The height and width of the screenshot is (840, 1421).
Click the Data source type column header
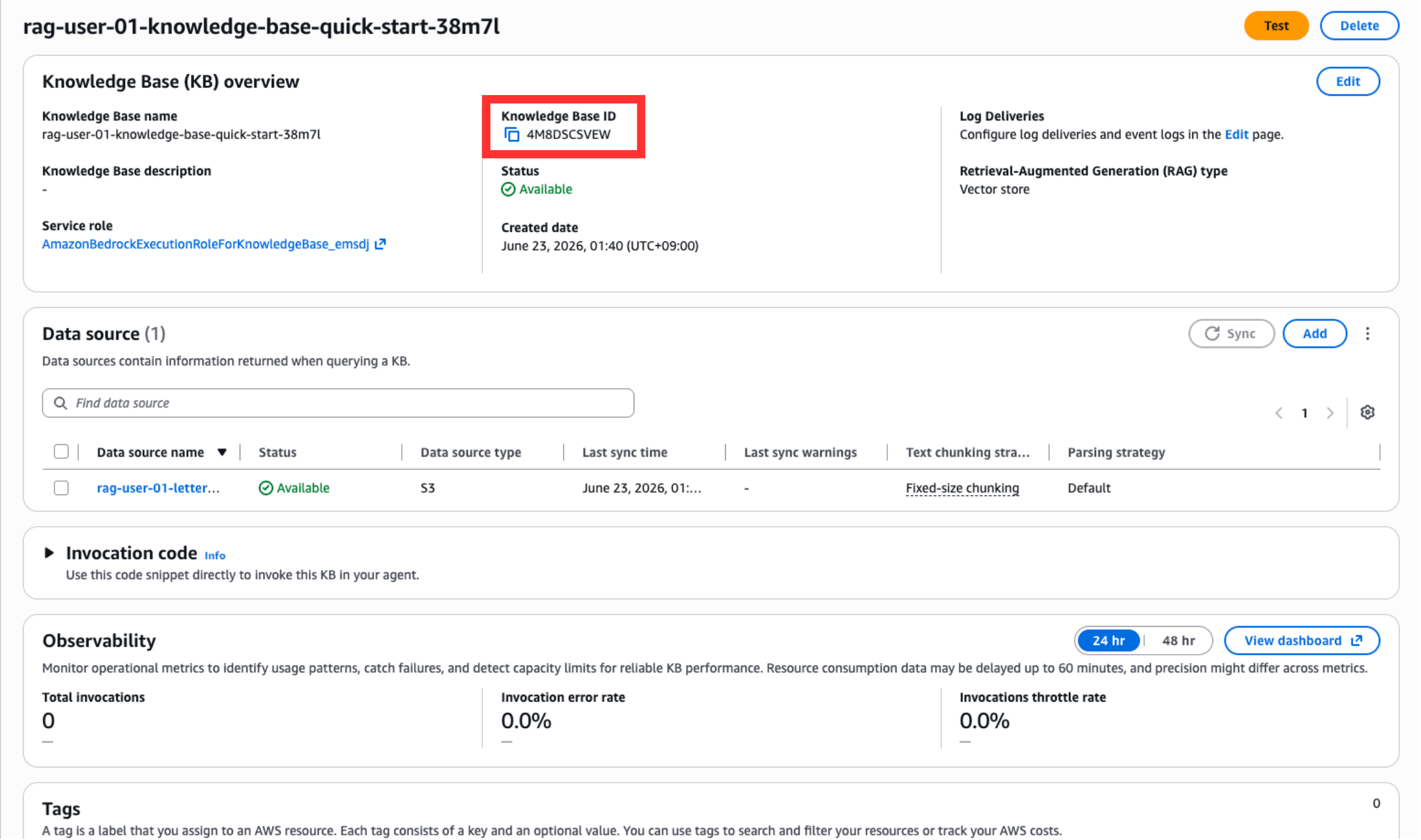(x=471, y=453)
